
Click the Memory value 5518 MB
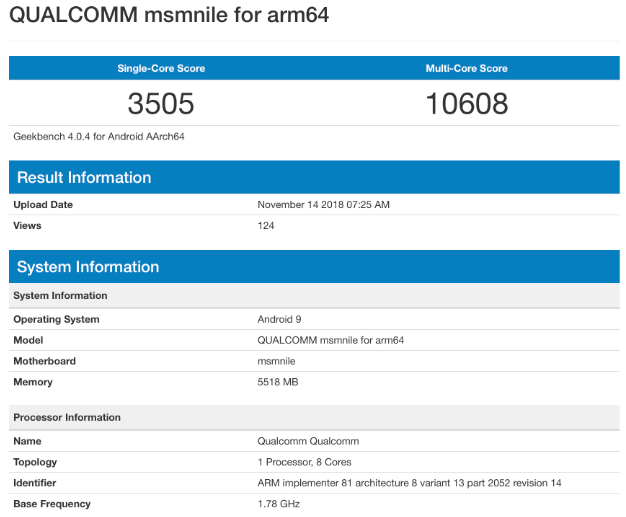click(x=278, y=382)
